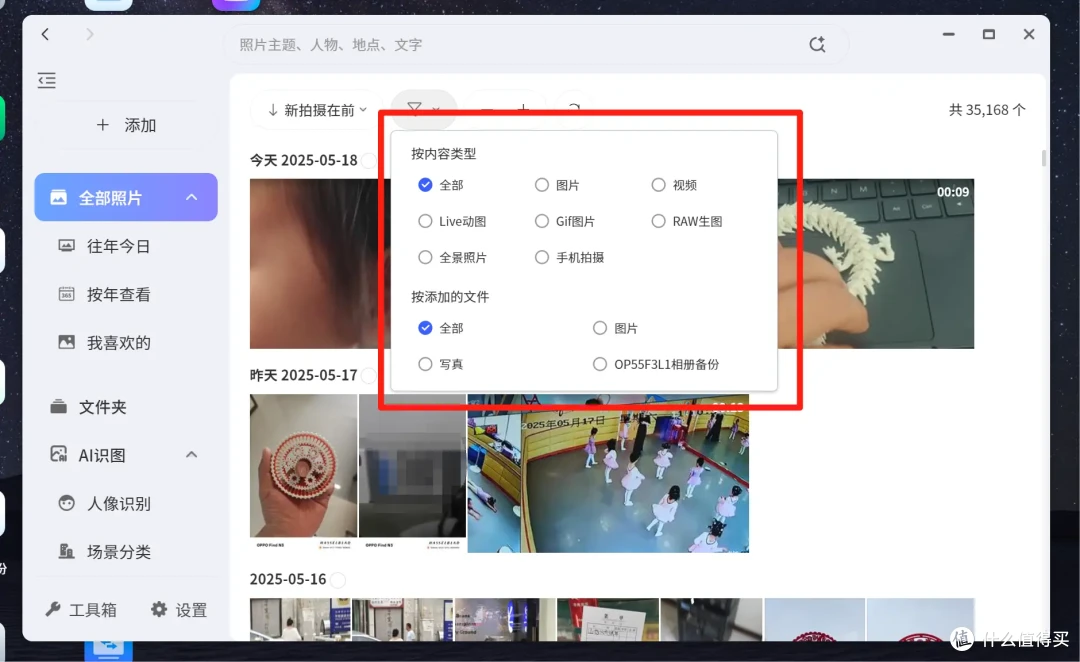Open the dragon toy video thumbnail 00:09

(x=875, y=264)
